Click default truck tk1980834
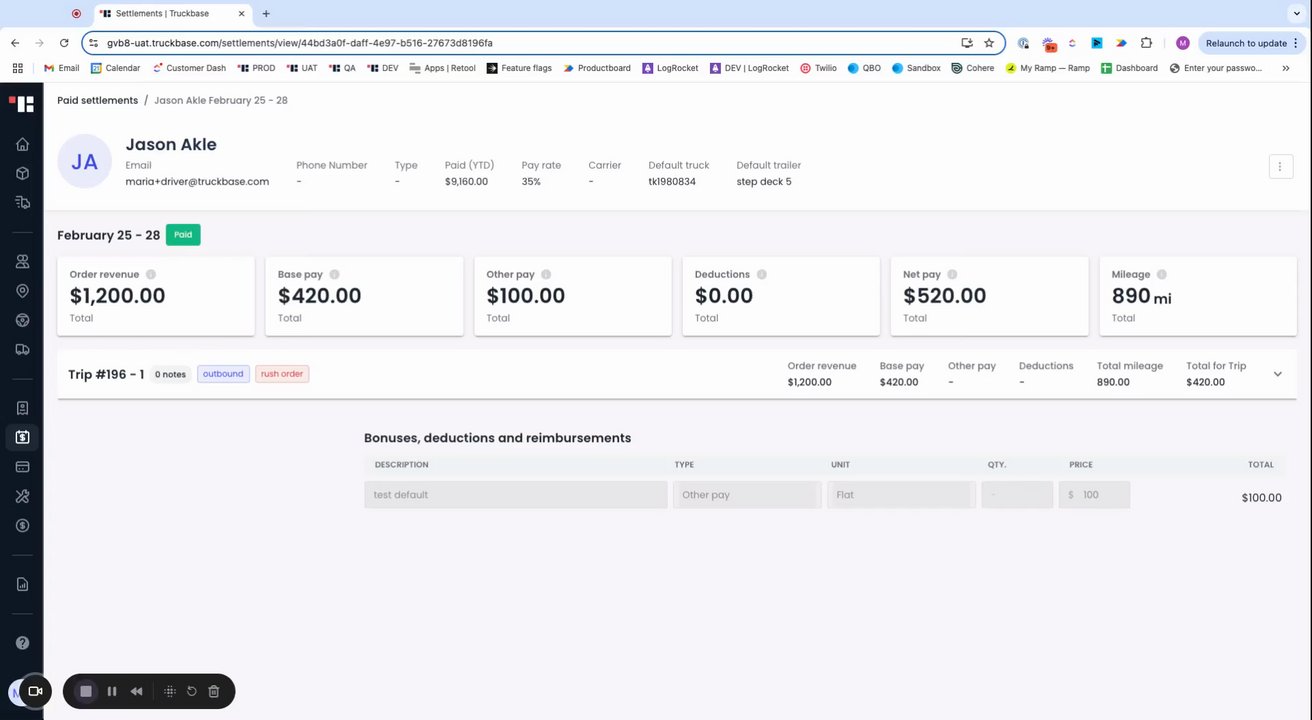Viewport: 1312px width, 720px height. pos(672,182)
